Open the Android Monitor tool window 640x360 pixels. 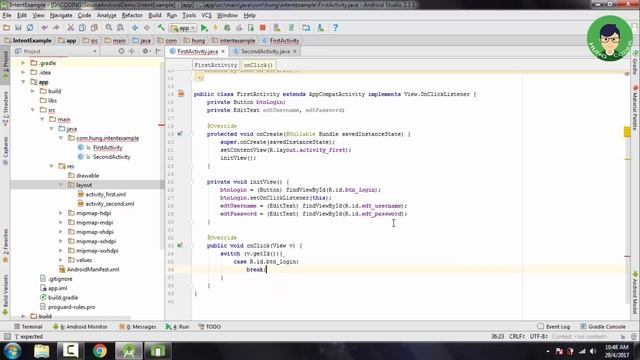click(80, 327)
